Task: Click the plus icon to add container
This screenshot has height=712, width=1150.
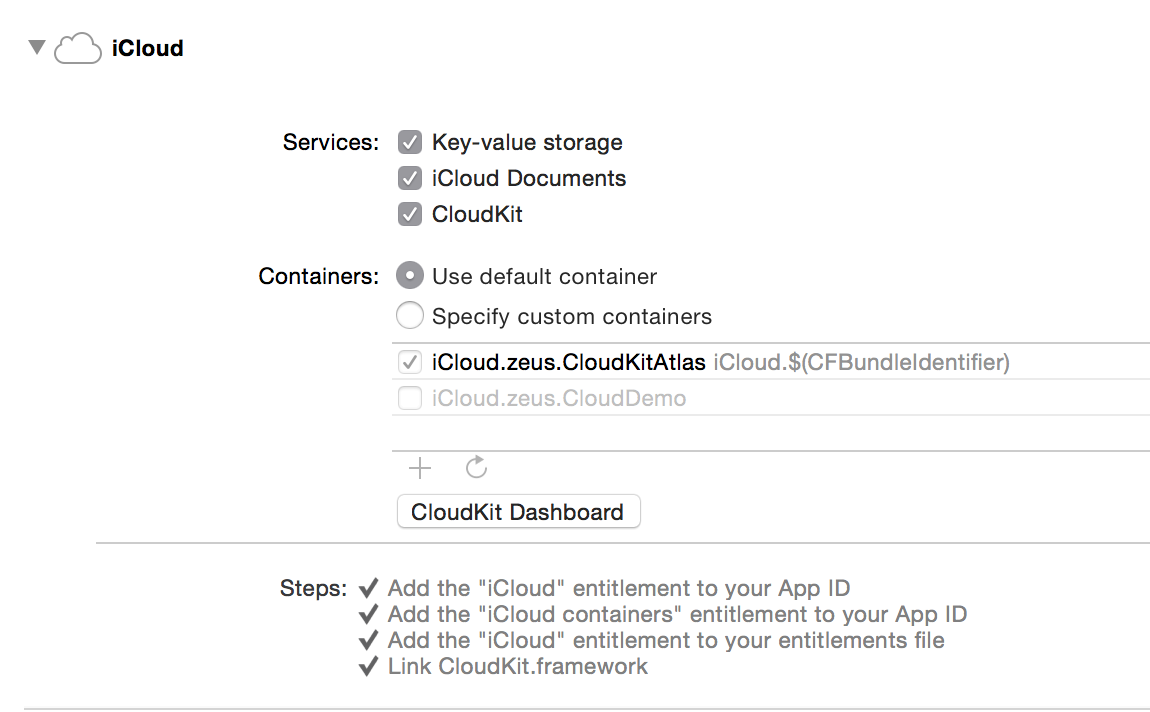Action: (420, 467)
